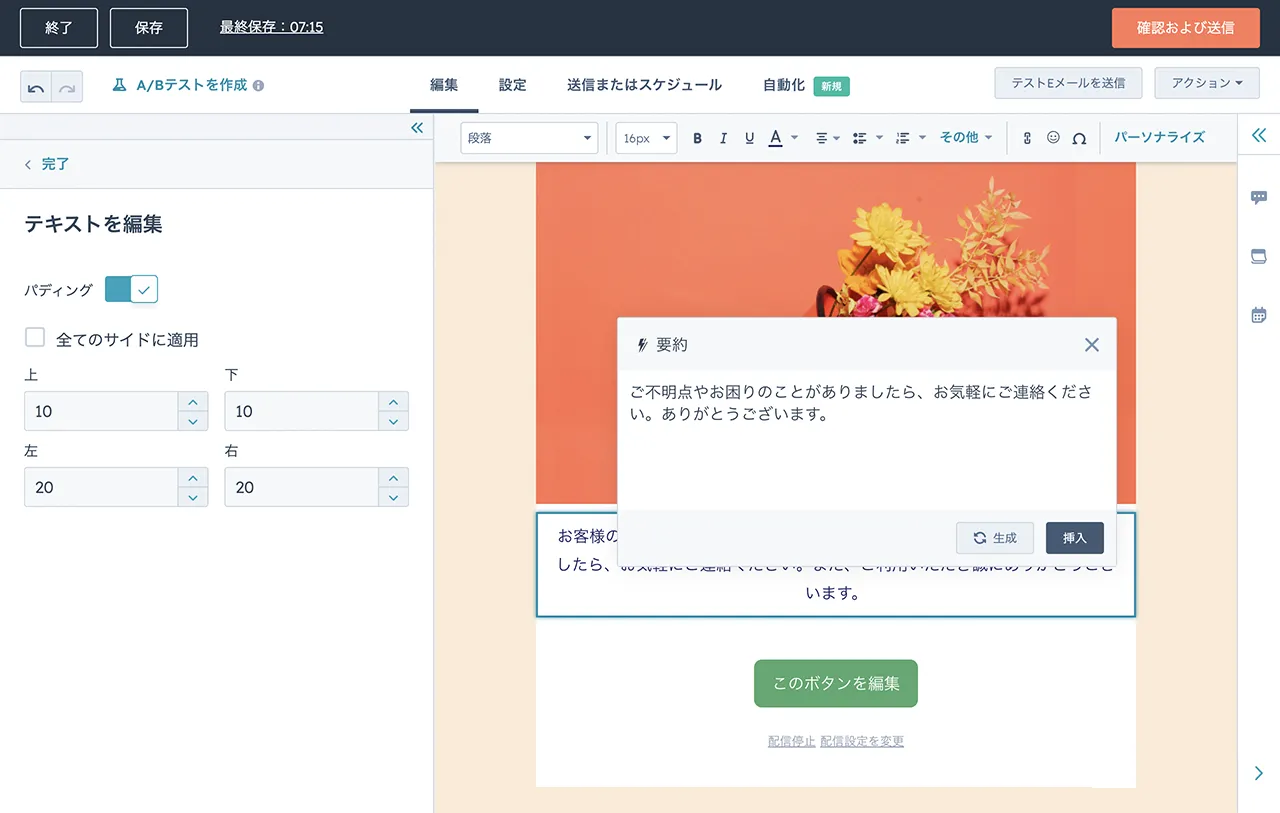Click the undo arrow icon
The height and width of the screenshot is (813, 1280).
point(36,87)
